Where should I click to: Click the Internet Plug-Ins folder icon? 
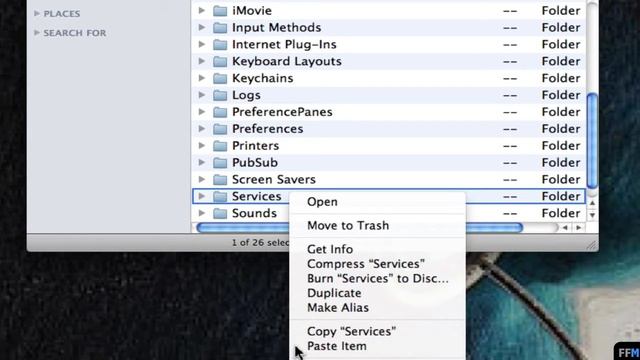(x=220, y=44)
